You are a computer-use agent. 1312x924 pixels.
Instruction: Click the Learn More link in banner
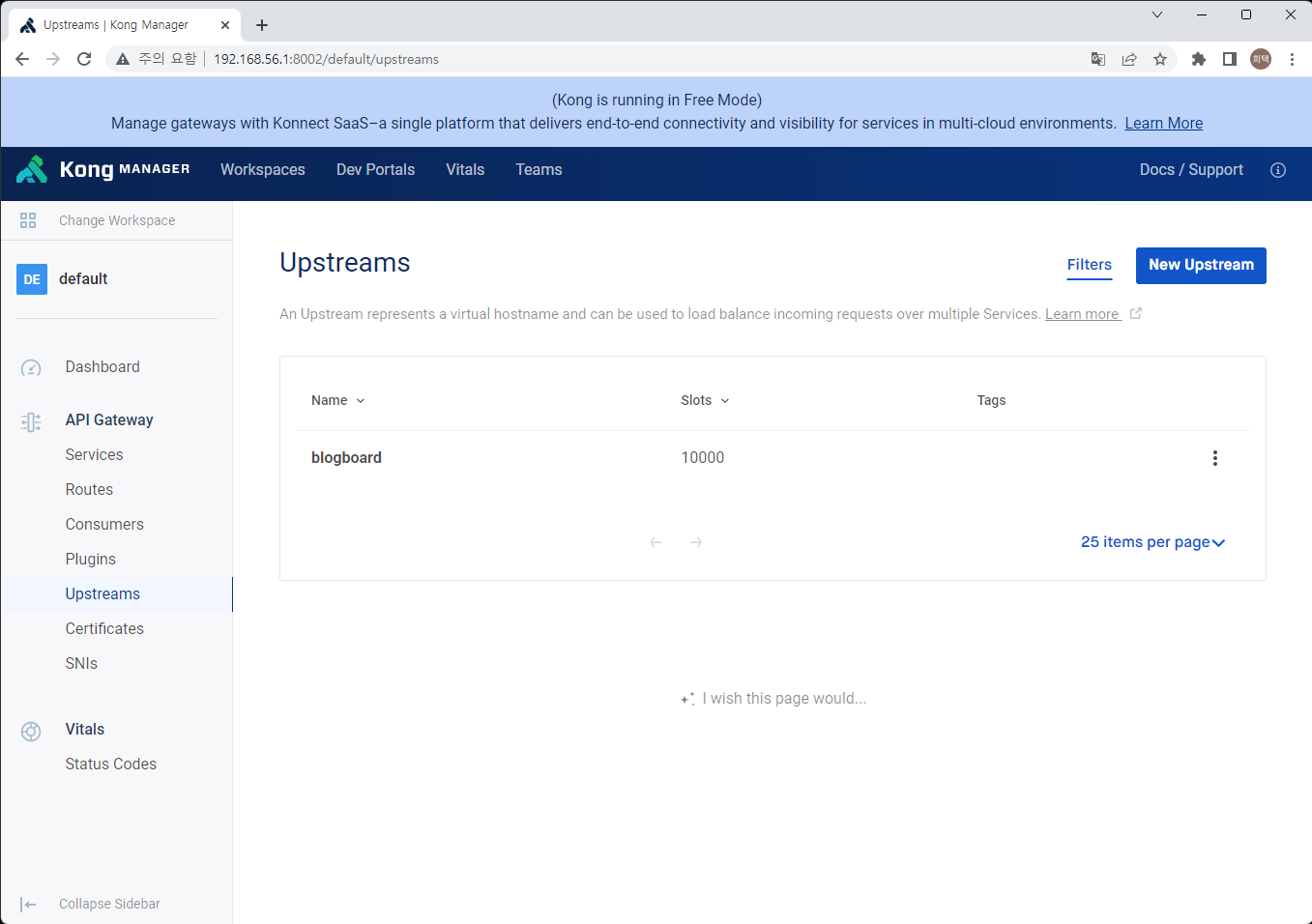click(1164, 123)
